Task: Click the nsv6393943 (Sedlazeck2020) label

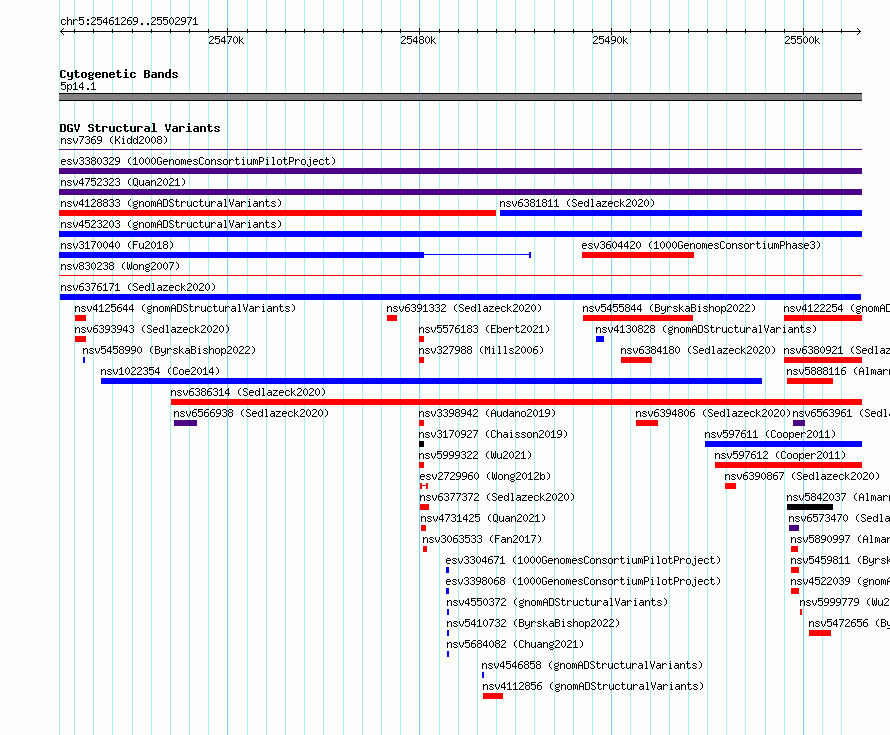Action: [x=152, y=329]
